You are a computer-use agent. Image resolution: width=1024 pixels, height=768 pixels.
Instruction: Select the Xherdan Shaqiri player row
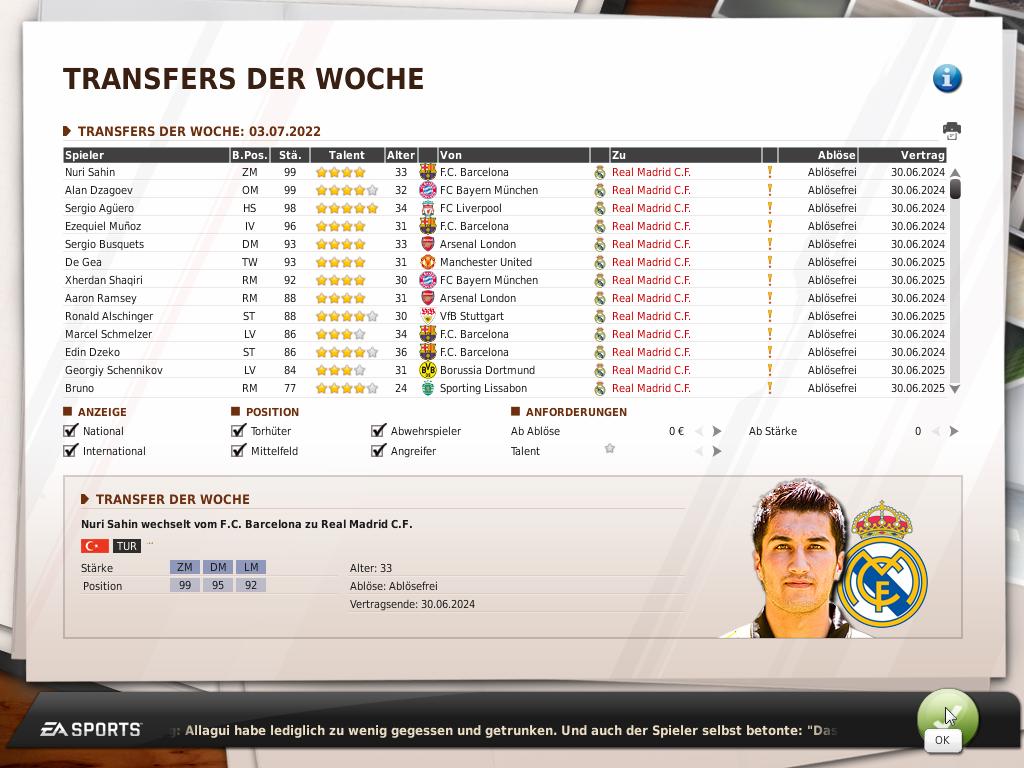coord(505,280)
